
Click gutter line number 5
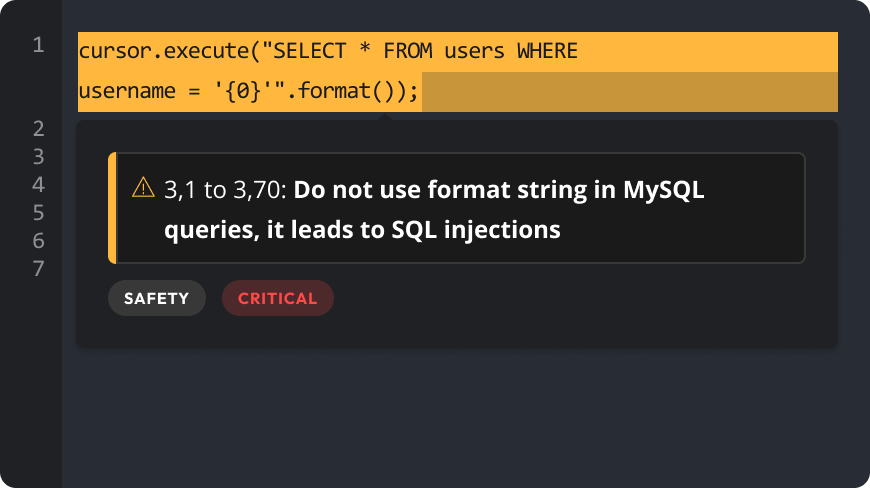(38, 212)
